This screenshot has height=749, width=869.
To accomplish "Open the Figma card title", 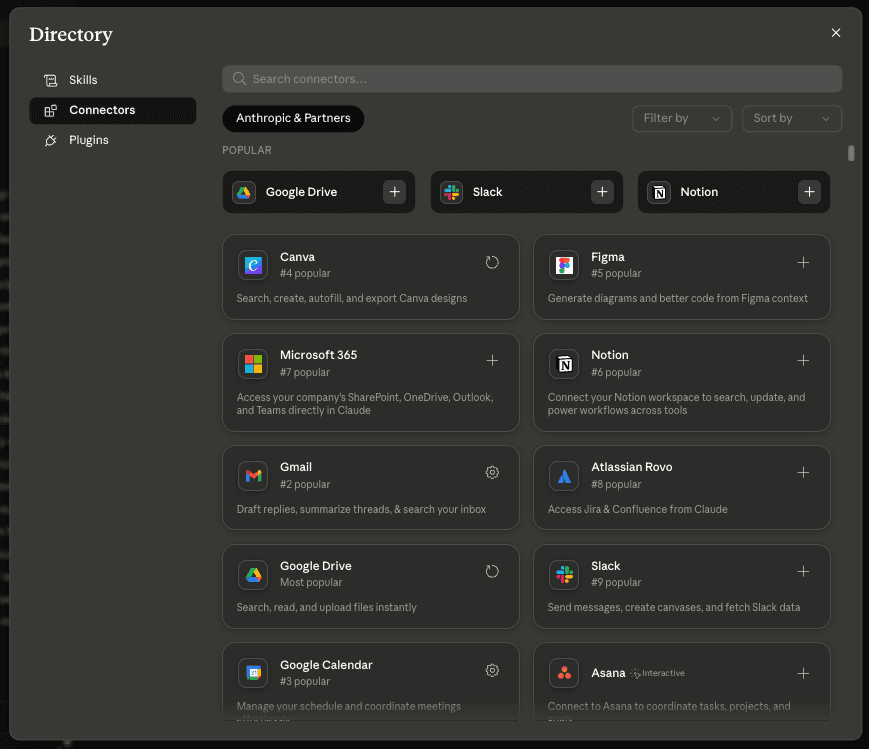I will click(608, 257).
